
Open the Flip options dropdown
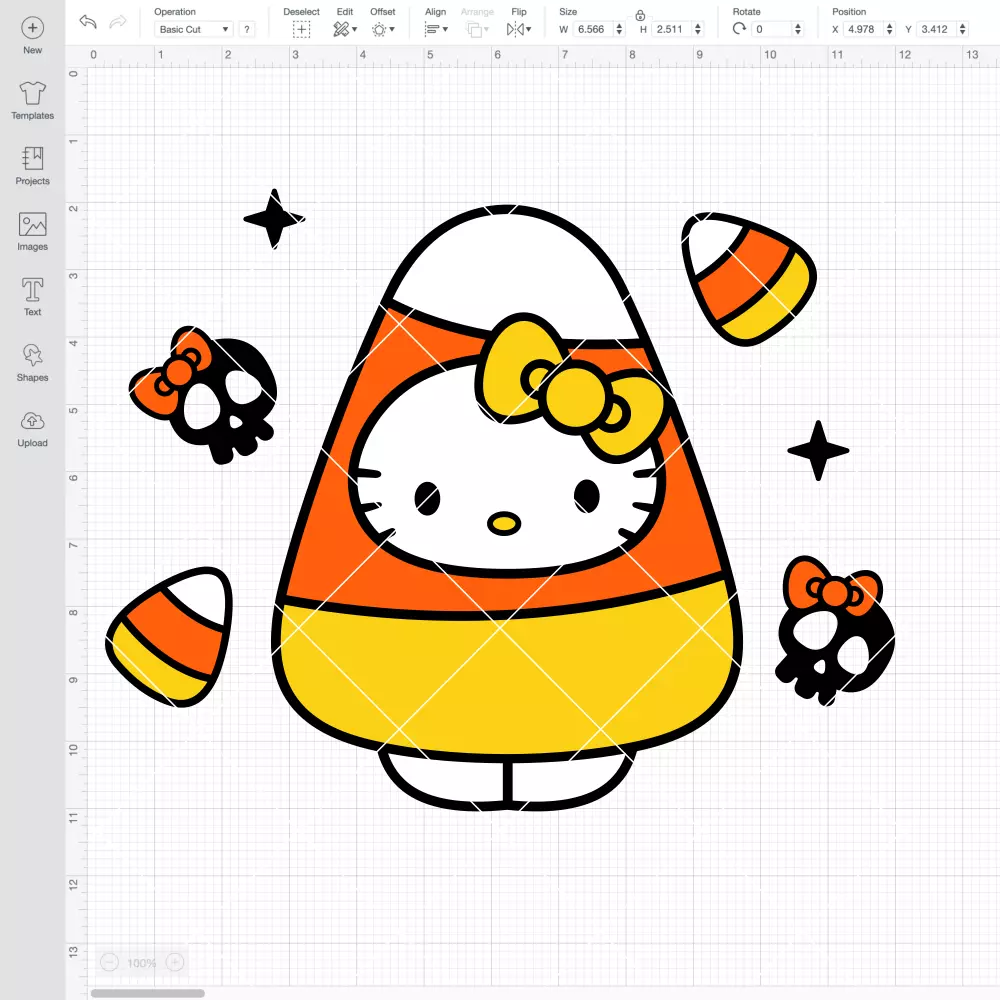(x=519, y=29)
